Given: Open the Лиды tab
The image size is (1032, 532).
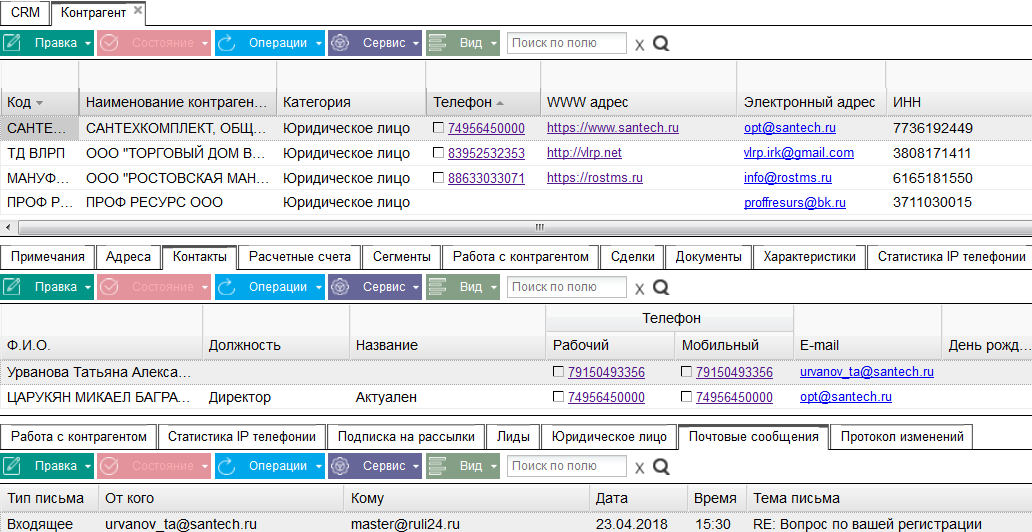Looking at the screenshot, I should point(513,437).
